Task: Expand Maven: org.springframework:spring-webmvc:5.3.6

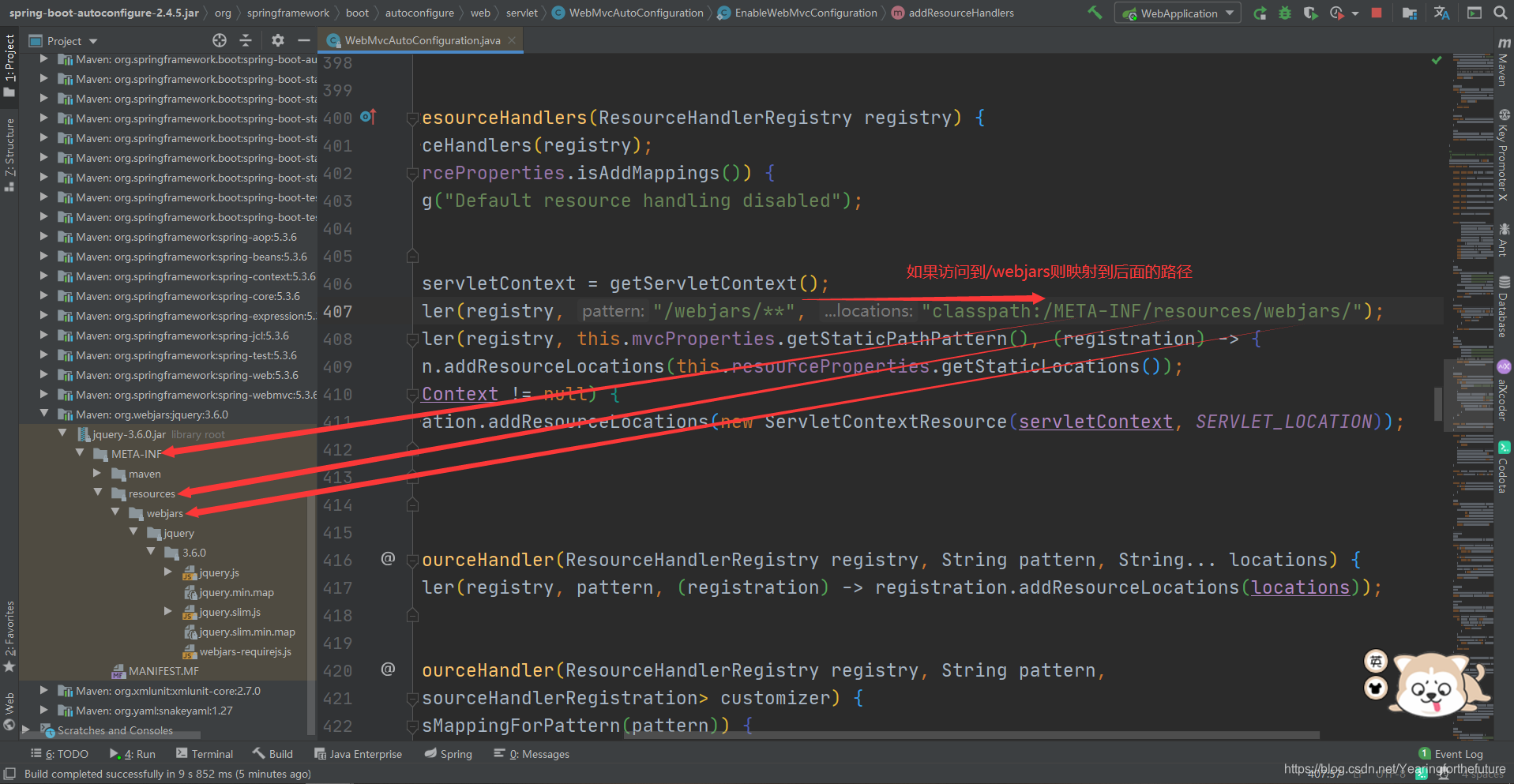Action: tap(44, 394)
